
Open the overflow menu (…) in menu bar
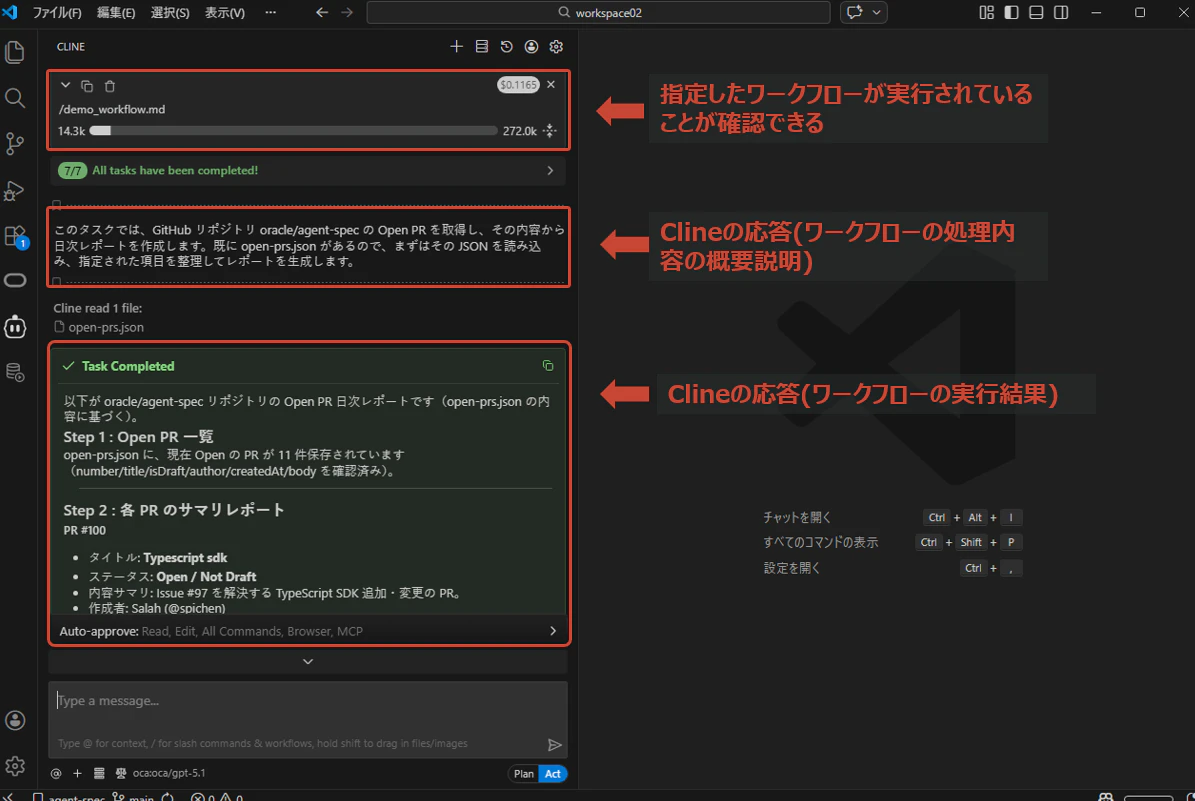(x=271, y=13)
